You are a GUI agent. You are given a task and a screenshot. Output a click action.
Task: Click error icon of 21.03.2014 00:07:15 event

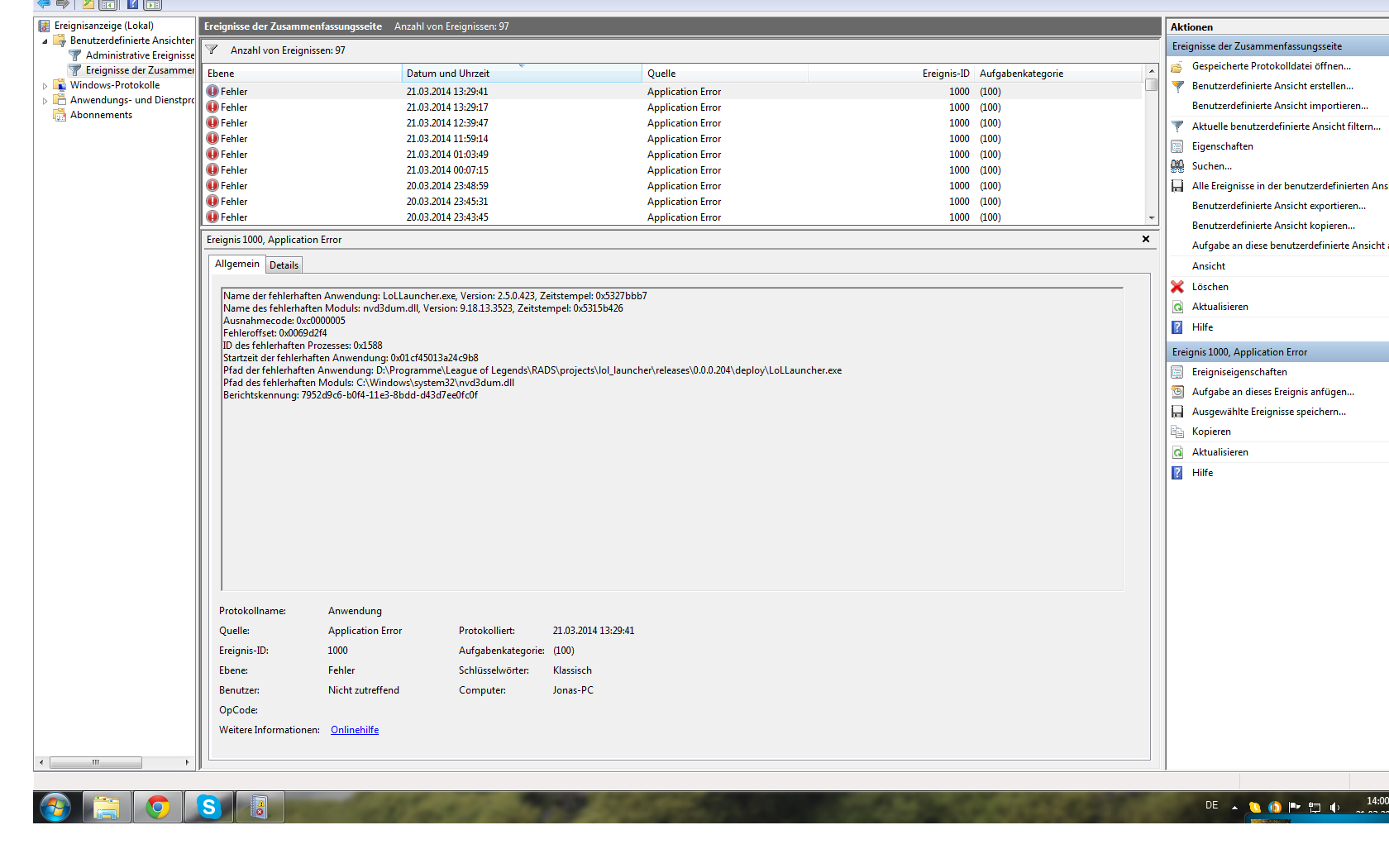tap(212, 170)
